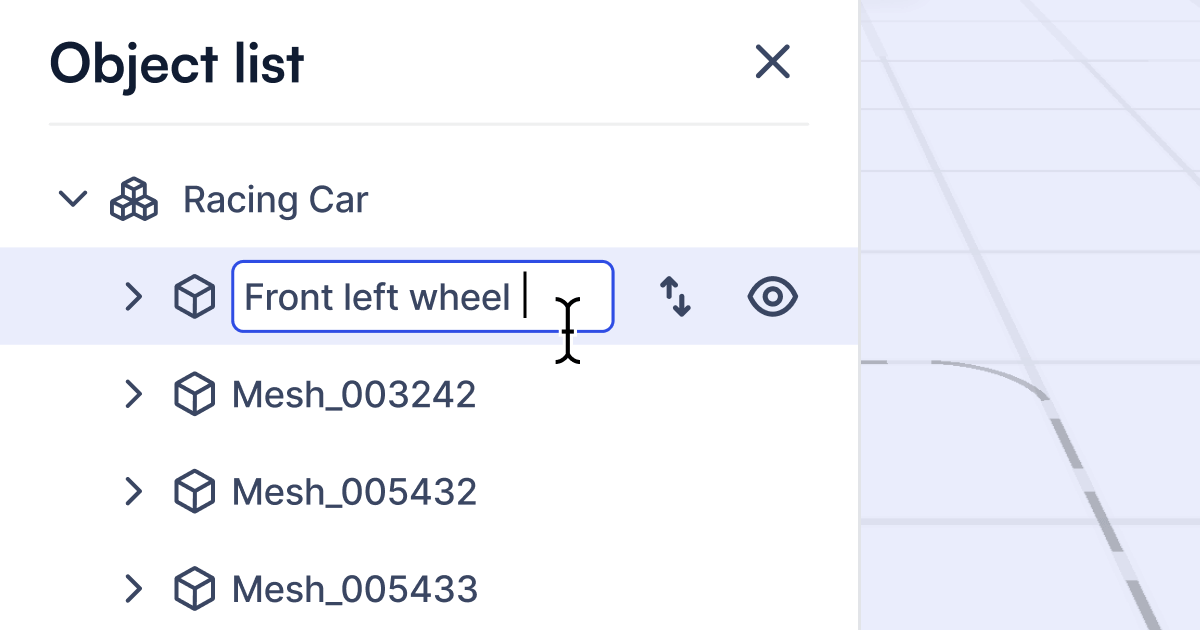Screen dimensions: 1200x630
Task: Select the Mesh_005432 tree item
Action: 354,491
